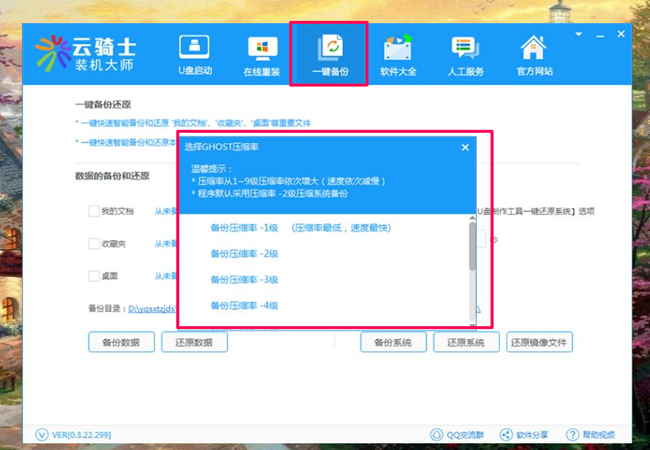The width and height of the screenshot is (650, 450).
Task: Select the 一键备份 tab
Action: [330, 55]
